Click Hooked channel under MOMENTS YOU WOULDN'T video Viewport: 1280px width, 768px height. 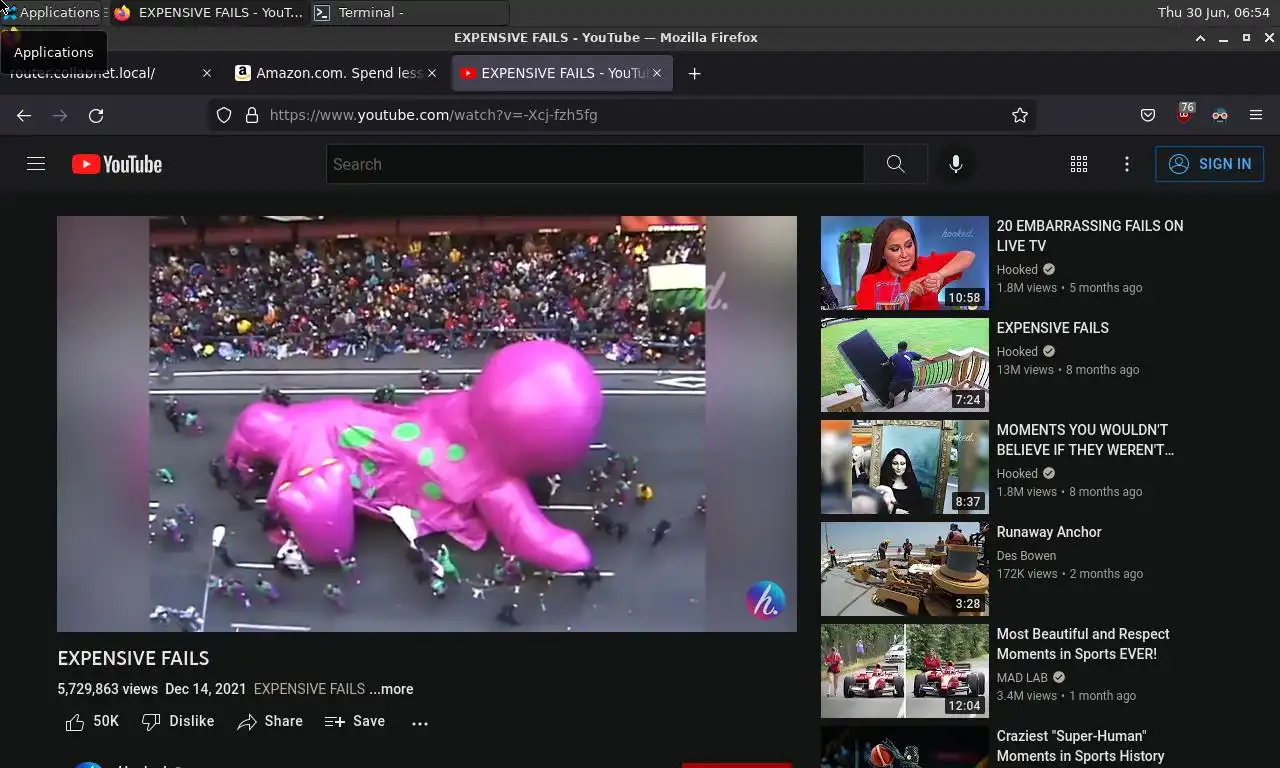click(x=1017, y=474)
